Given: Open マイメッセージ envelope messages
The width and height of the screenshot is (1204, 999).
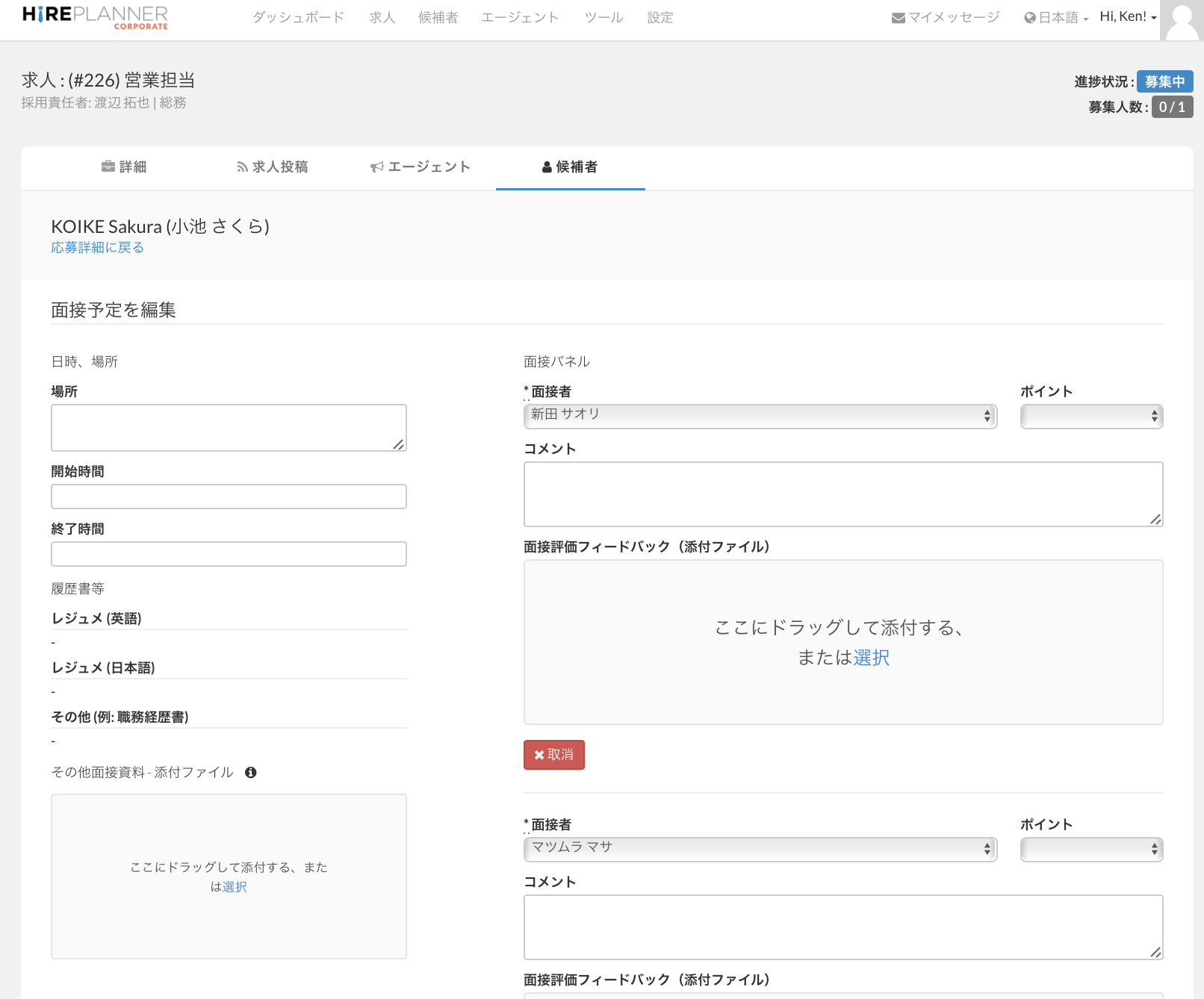Looking at the screenshot, I should pos(945,17).
